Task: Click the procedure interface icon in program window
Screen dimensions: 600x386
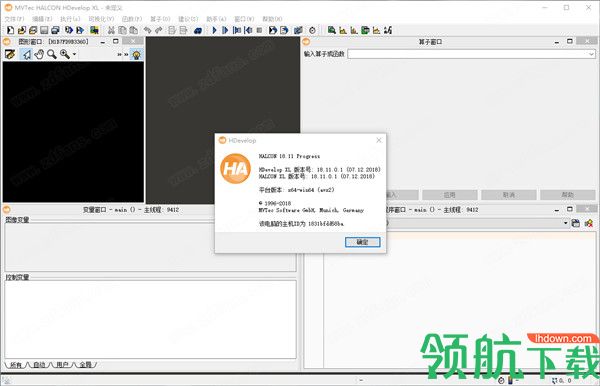Action: 576,223
